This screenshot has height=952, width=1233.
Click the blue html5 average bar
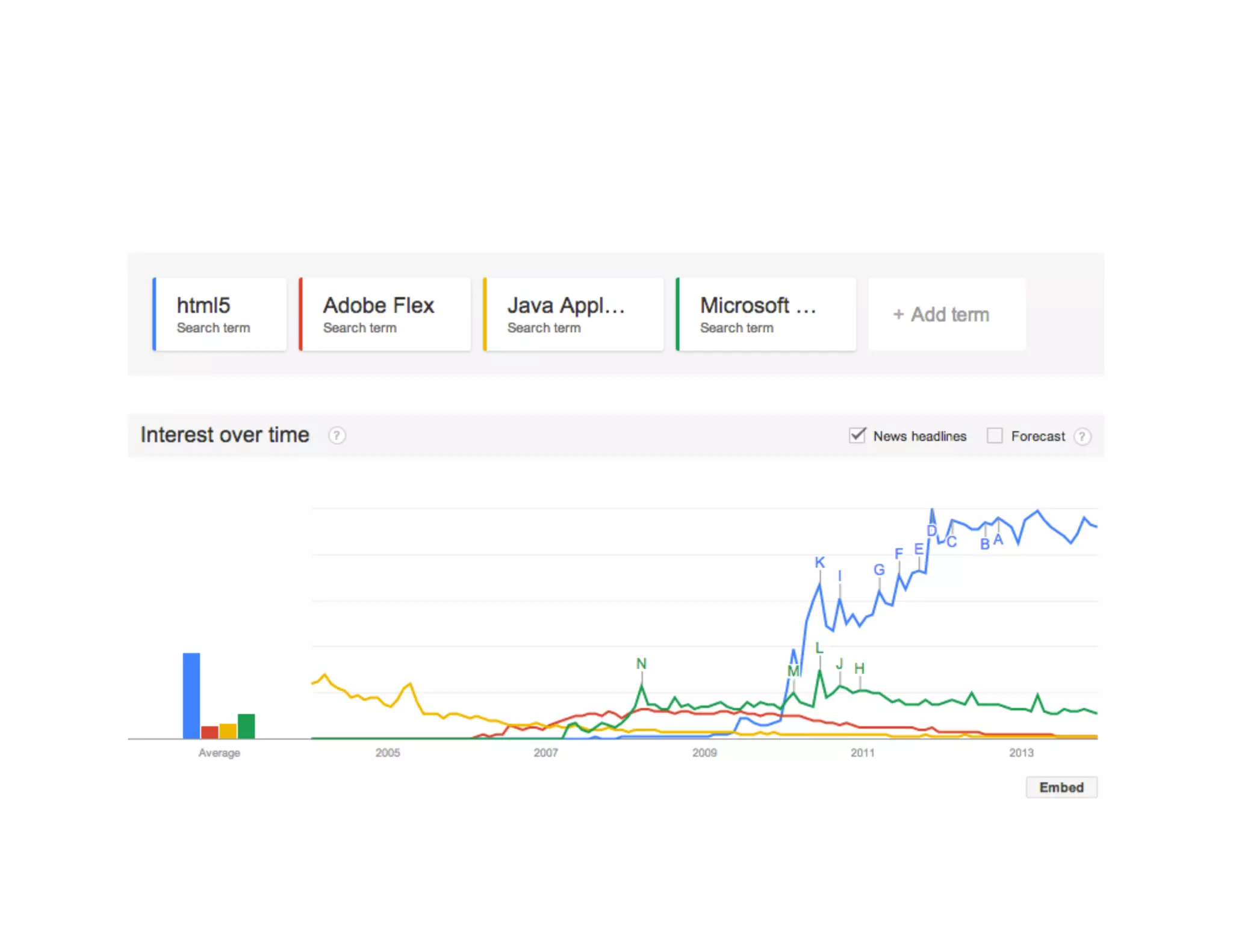pyautogui.click(x=191, y=695)
